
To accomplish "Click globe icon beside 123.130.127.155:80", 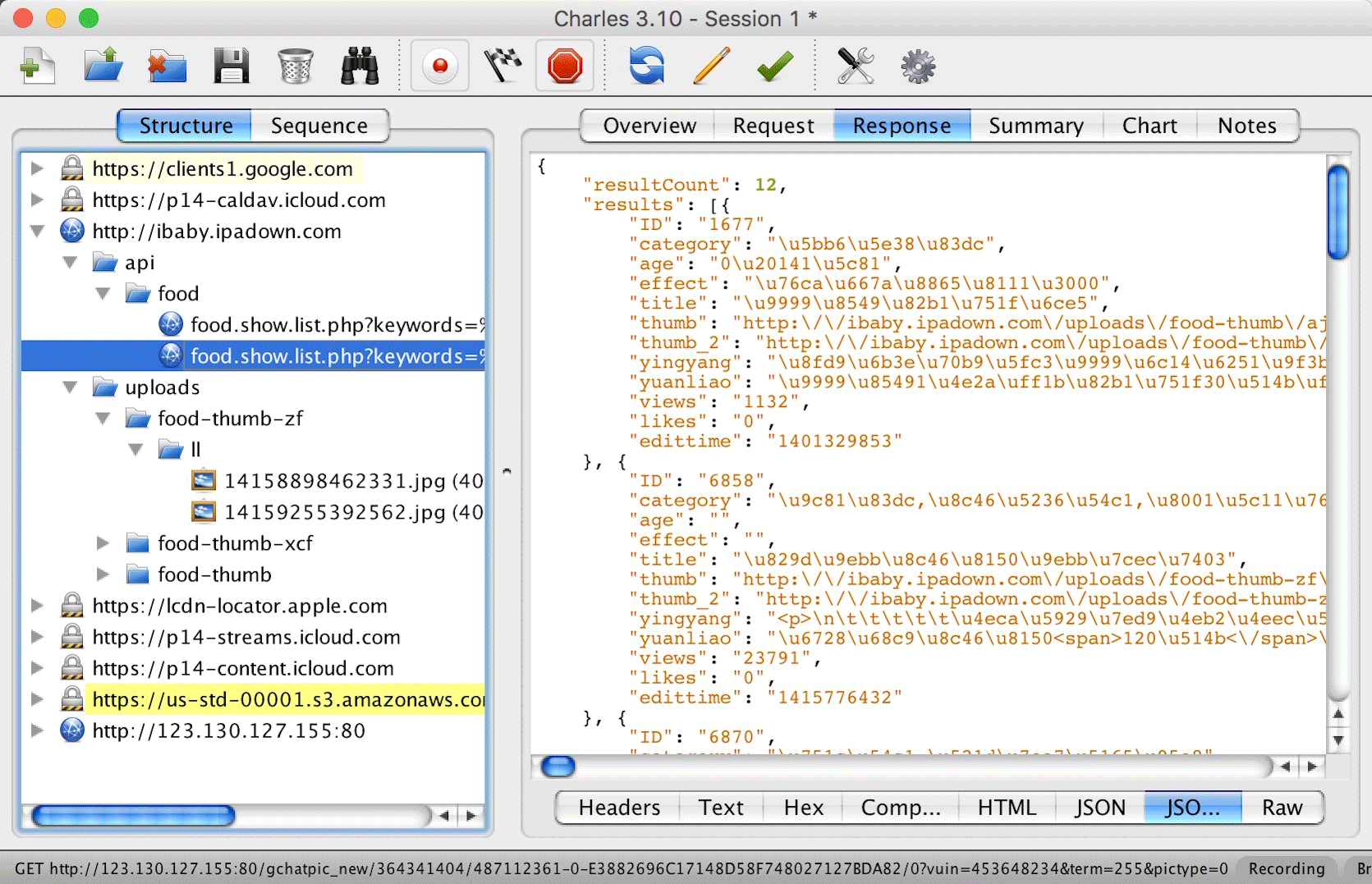I will tap(72, 731).
